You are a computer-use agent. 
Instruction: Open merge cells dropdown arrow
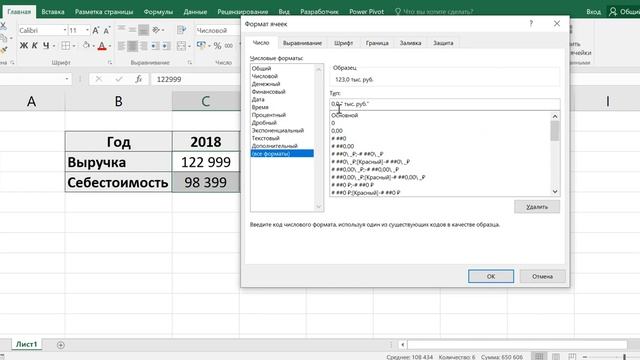pos(189,46)
